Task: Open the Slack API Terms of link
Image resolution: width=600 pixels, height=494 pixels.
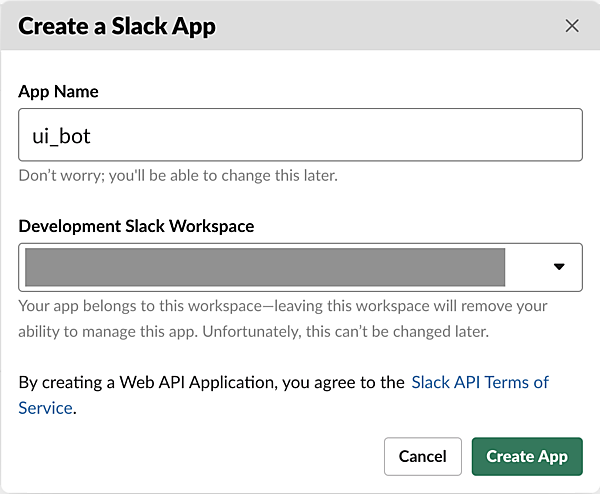Action: tap(480, 382)
